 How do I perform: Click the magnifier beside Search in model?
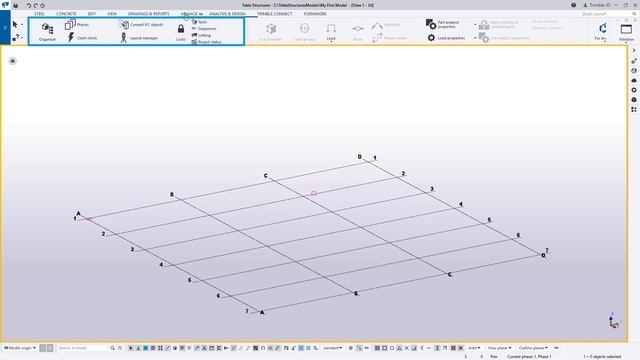[x=112, y=348]
